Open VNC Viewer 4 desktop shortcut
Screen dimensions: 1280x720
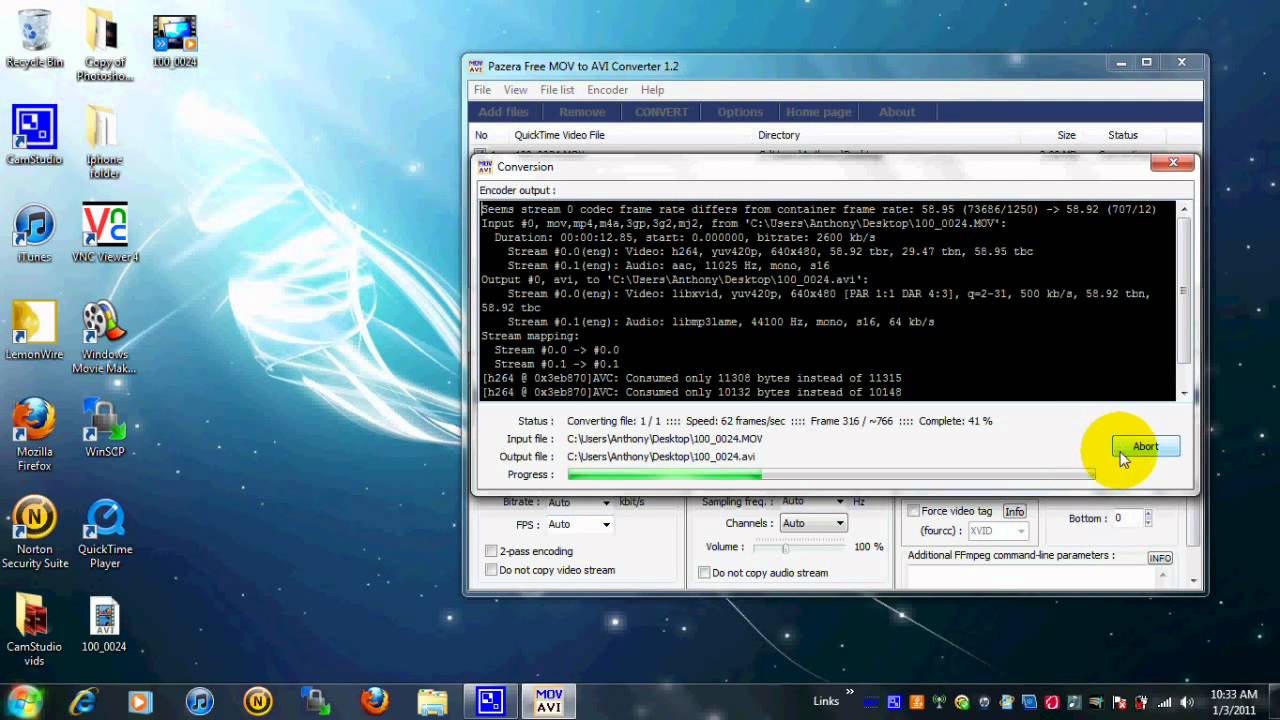pyautogui.click(x=105, y=234)
